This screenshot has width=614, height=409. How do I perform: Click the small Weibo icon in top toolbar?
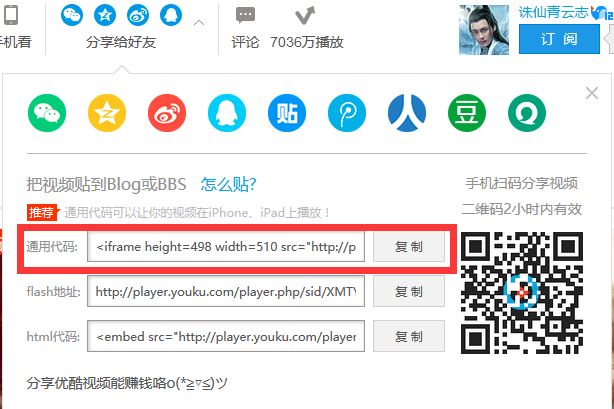click(138, 15)
